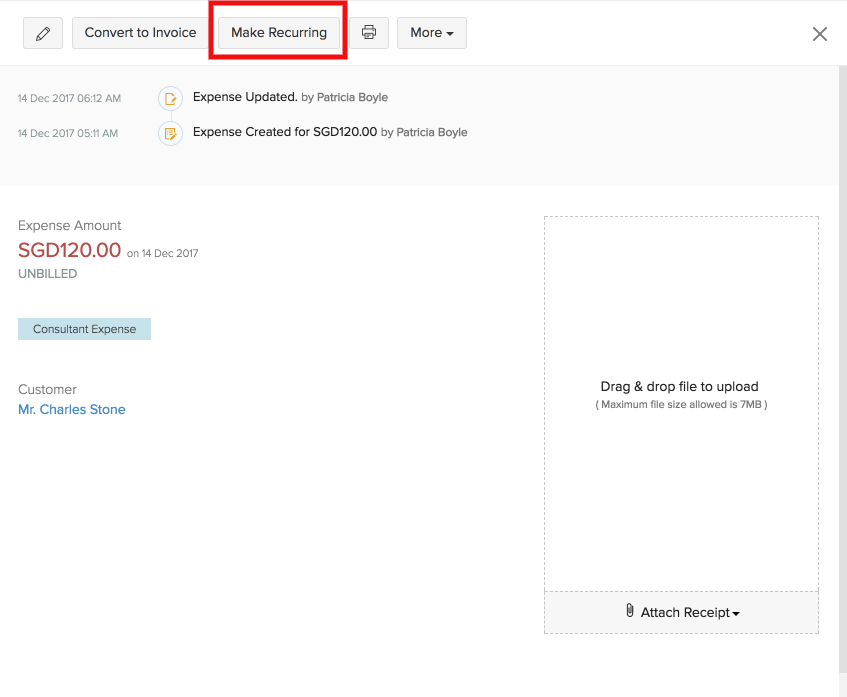This screenshot has width=847, height=697.
Task: Click the 14 Dec 2017 06:12 AM timestamp
Action: click(69, 98)
